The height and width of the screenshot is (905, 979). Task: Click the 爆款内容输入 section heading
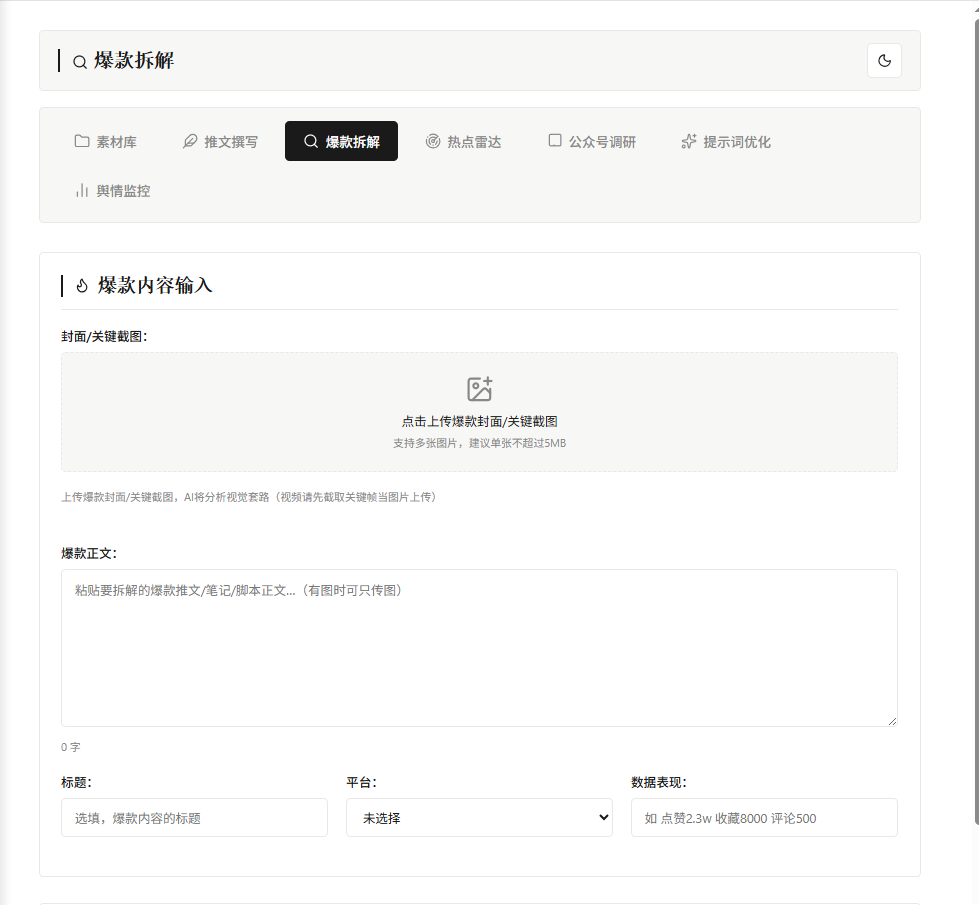click(155, 285)
